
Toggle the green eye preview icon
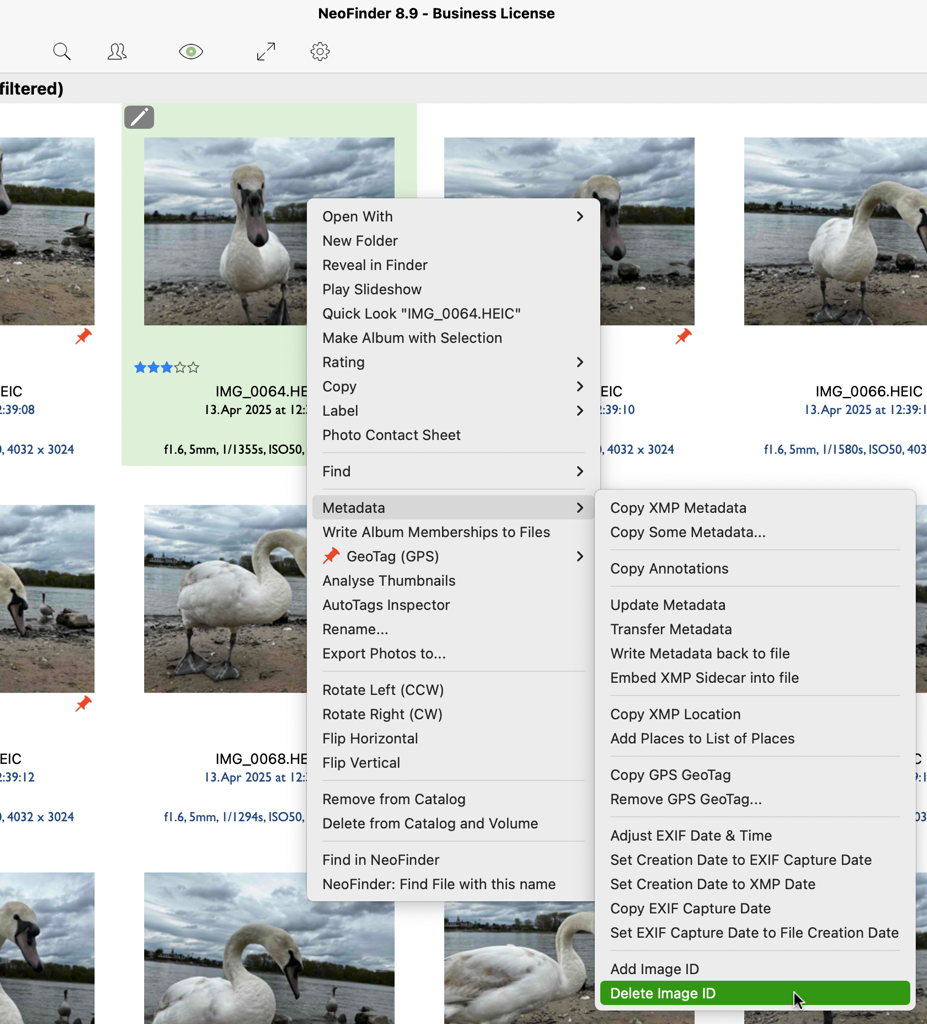191,52
